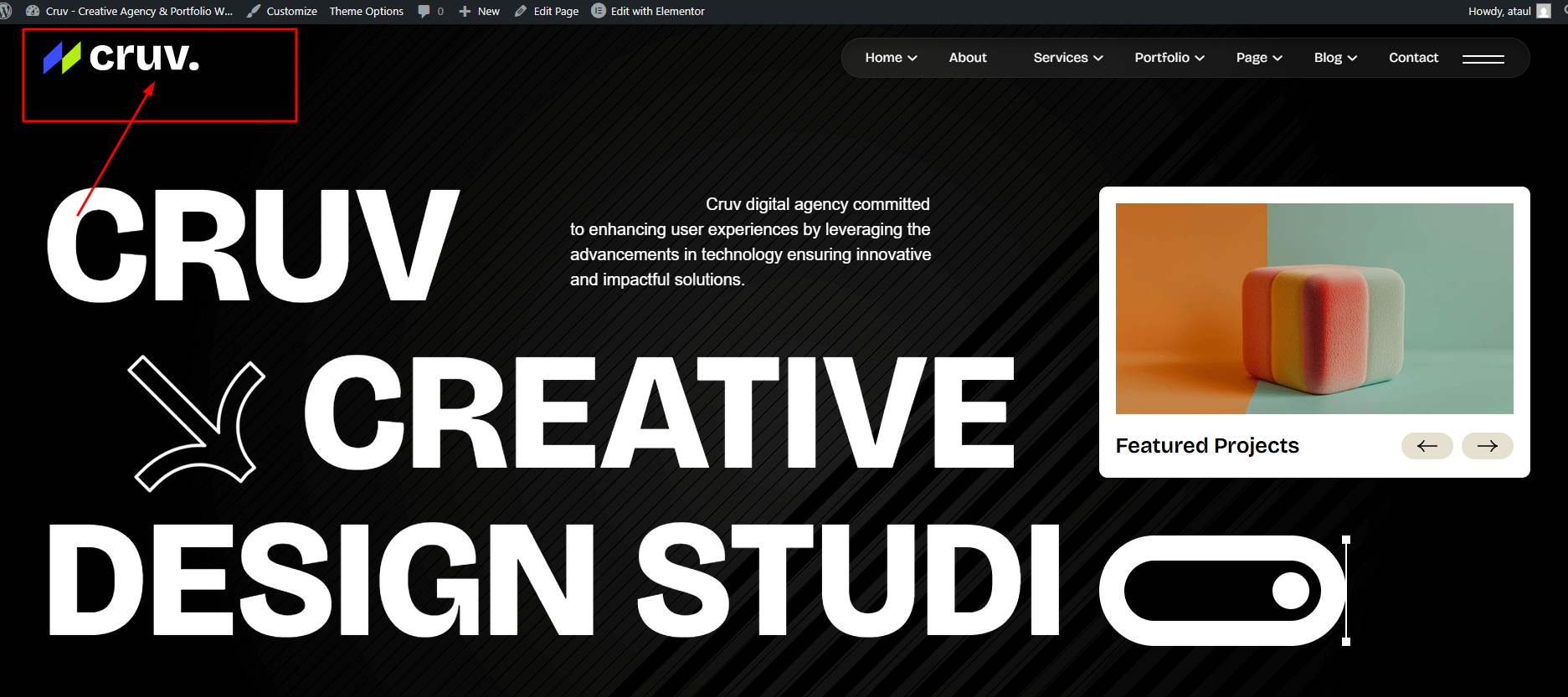The image size is (1568, 697).
Task: Open the featured project cube image
Action: coord(1314,309)
